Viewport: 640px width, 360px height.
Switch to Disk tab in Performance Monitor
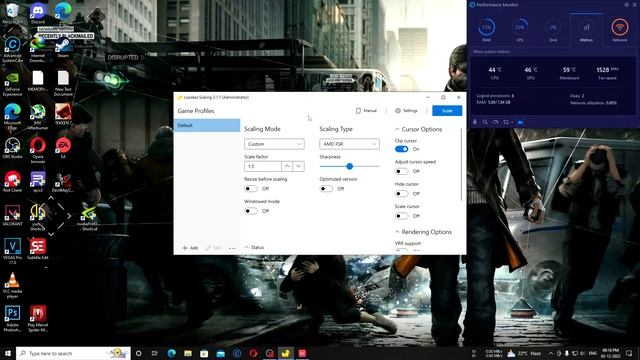[553, 30]
